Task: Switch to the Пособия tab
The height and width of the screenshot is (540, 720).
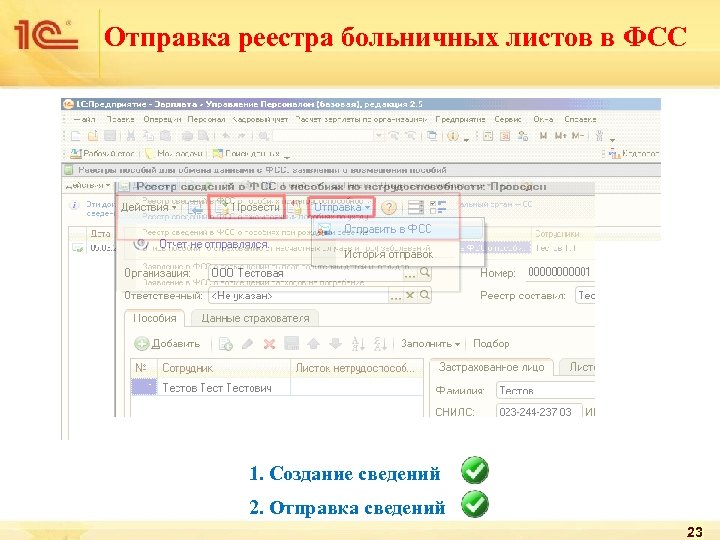Action: pos(154,318)
